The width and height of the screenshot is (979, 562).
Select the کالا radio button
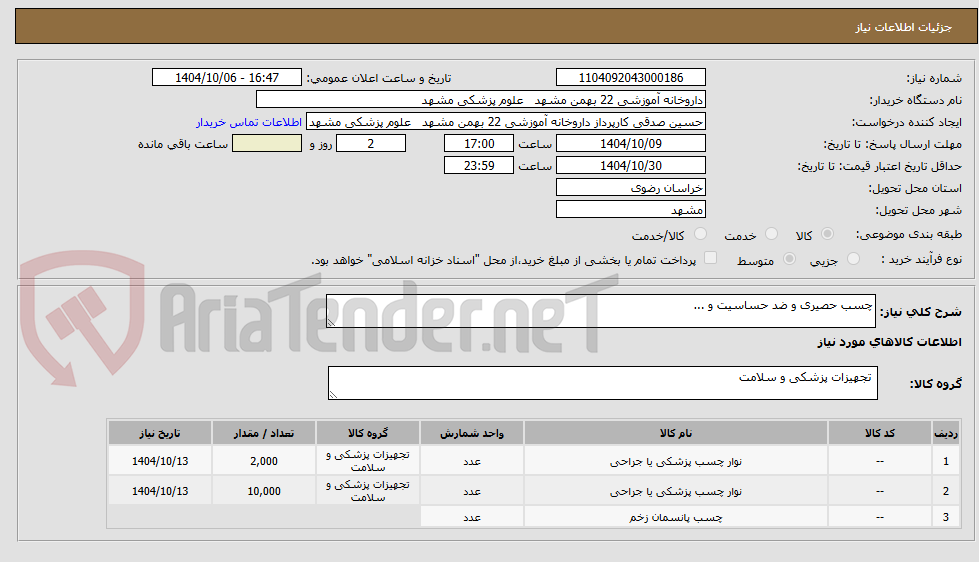pyautogui.click(x=827, y=234)
